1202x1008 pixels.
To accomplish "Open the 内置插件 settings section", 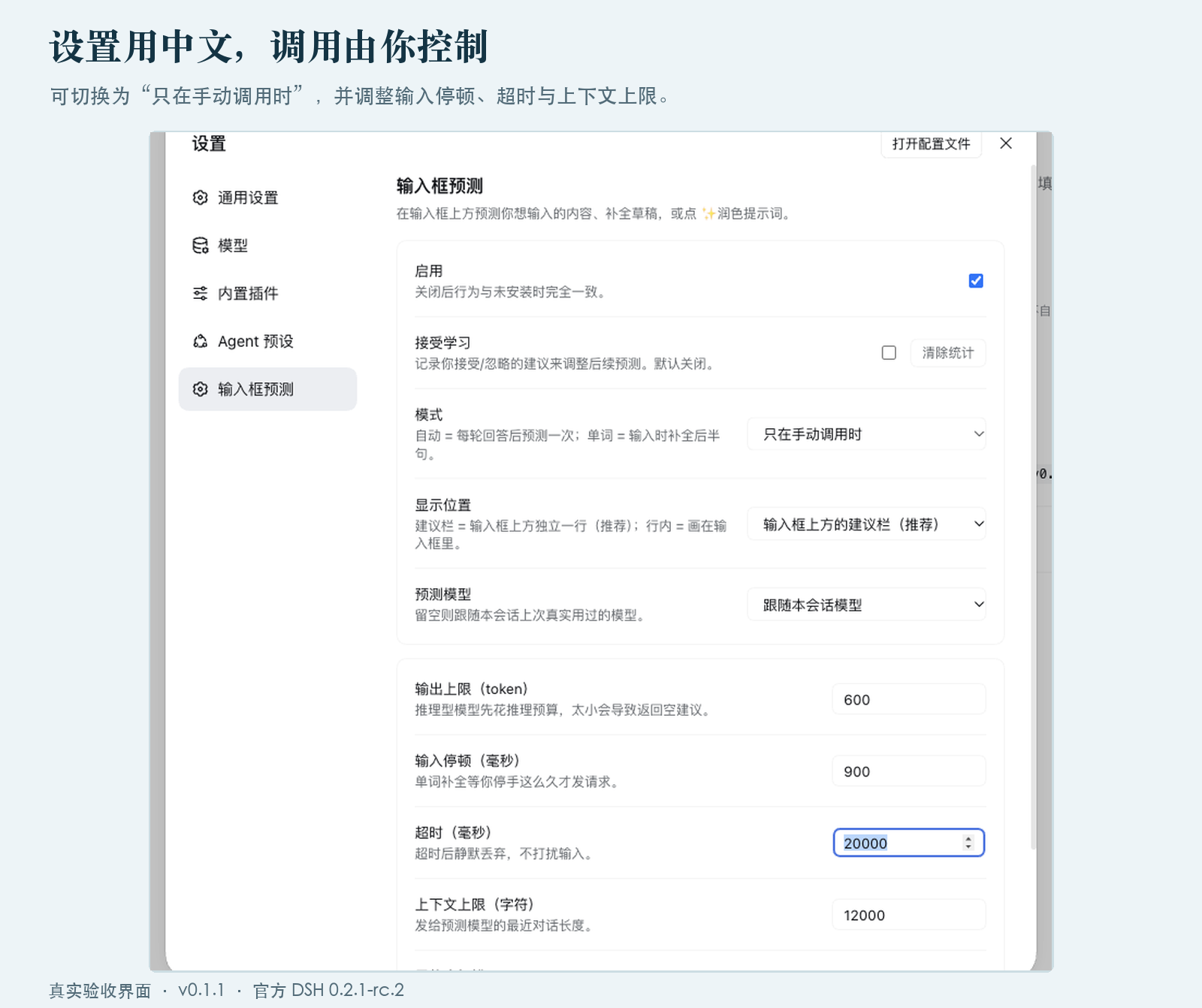I will (x=267, y=294).
